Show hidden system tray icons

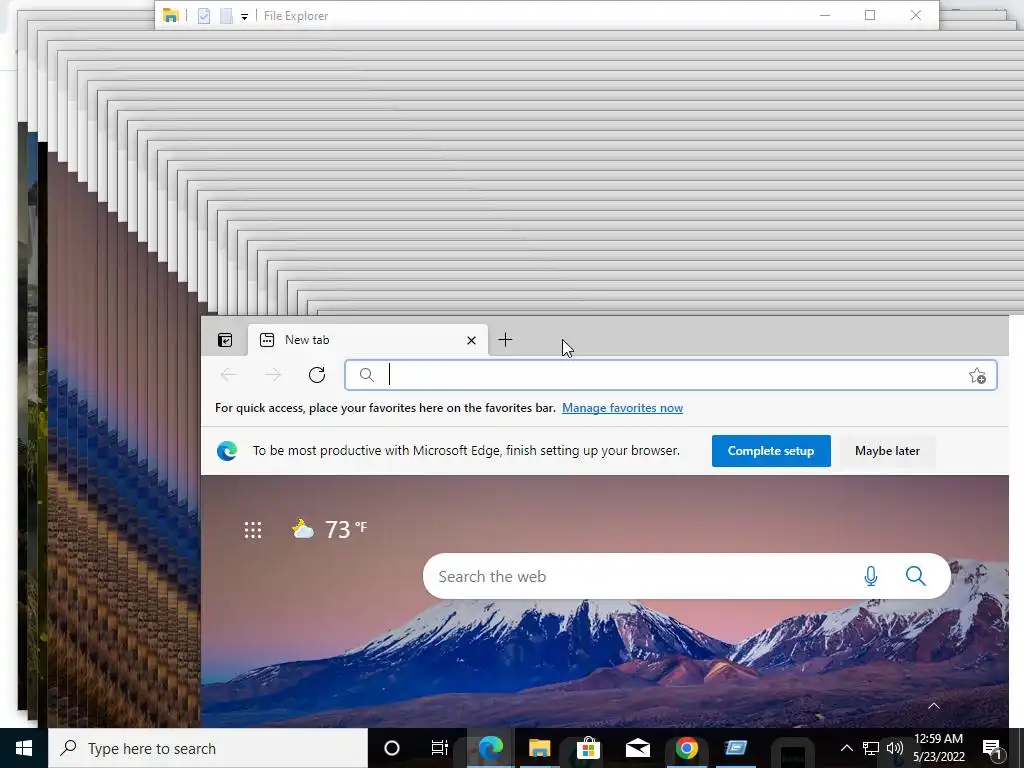pyautogui.click(x=846, y=748)
